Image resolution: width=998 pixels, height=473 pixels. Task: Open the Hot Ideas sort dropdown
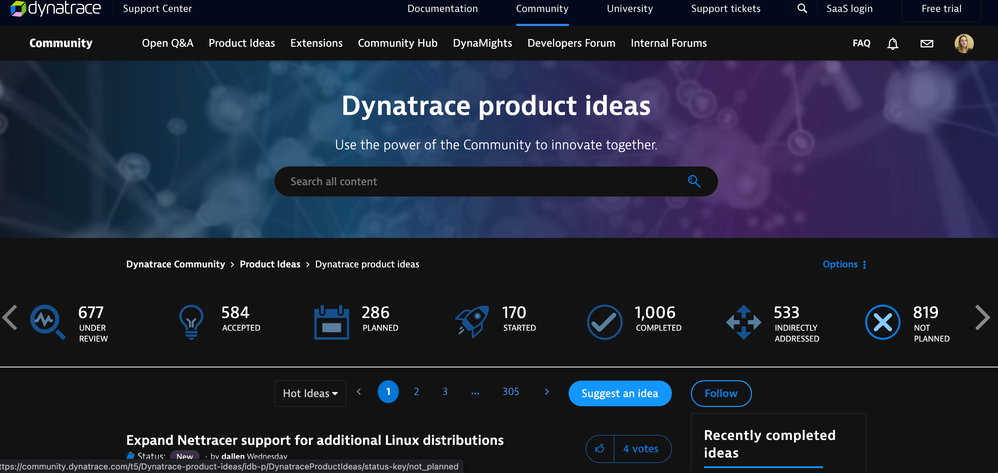point(310,393)
